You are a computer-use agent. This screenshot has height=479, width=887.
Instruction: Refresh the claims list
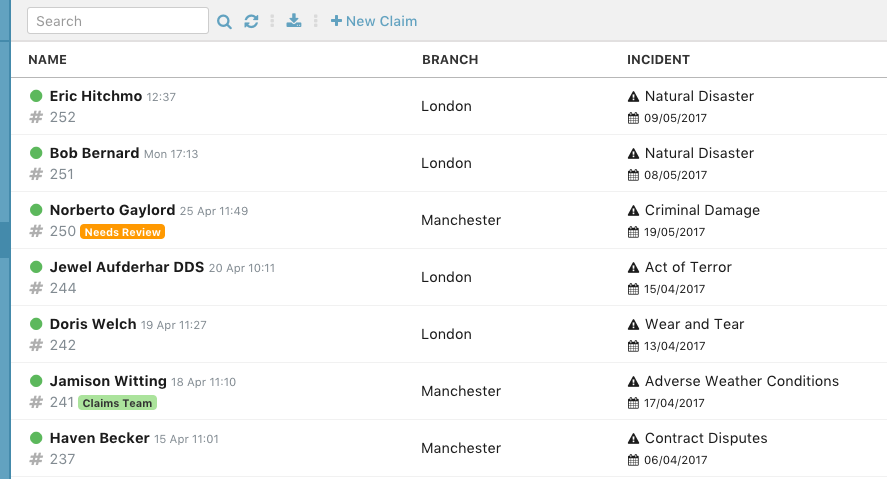tap(251, 21)
